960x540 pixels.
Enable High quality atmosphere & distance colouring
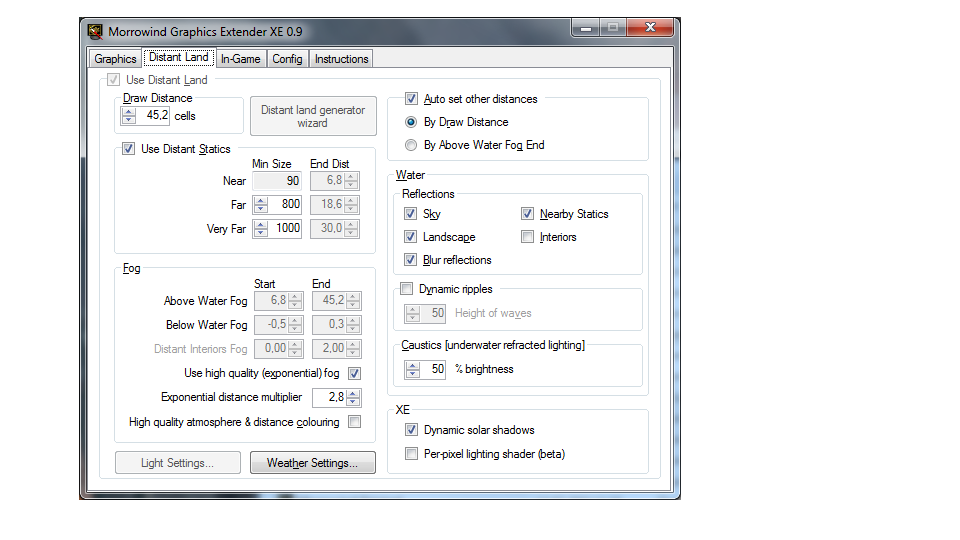(x=354, y=422)
